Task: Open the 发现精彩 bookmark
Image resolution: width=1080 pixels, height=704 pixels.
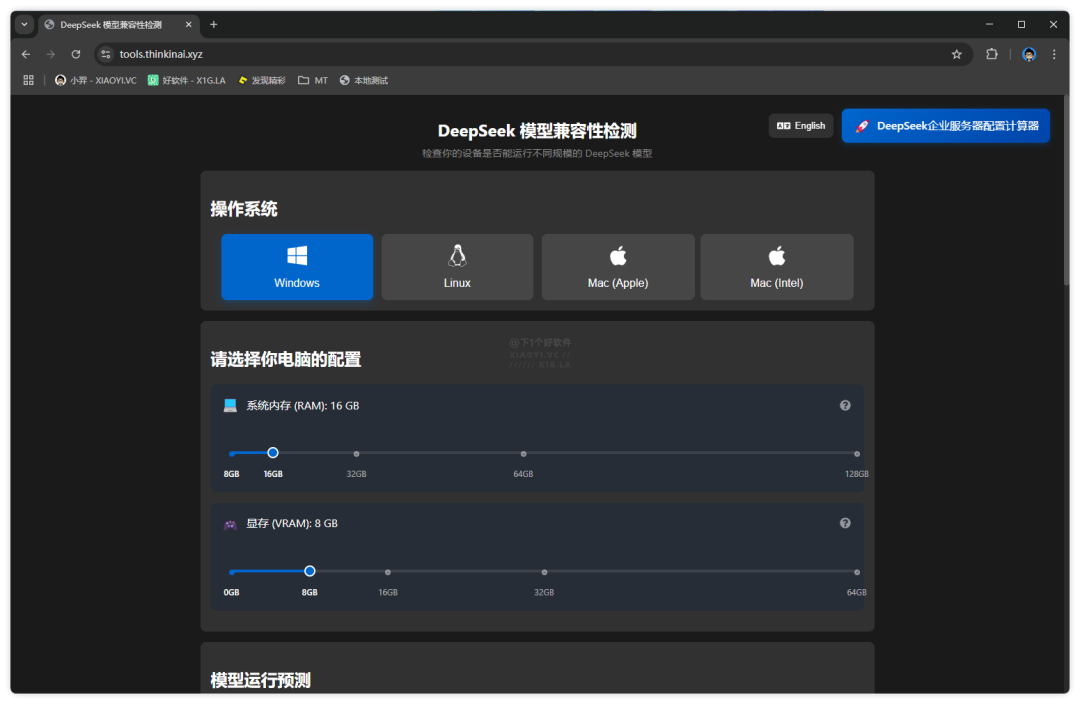Action: click(262, 81)
